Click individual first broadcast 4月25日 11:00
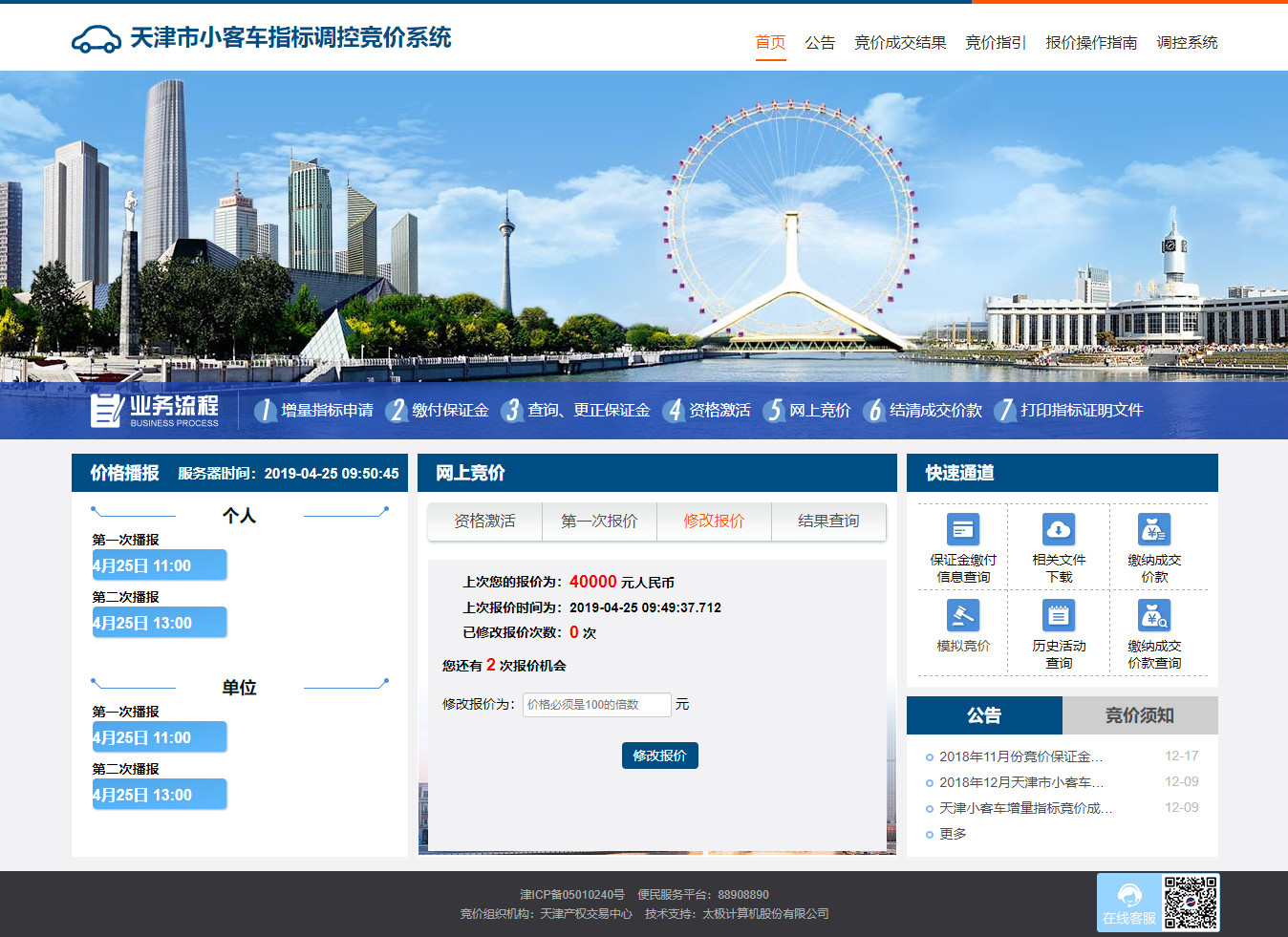The width and height of the screenshot is (1288, 937). (x=160, y=565)
